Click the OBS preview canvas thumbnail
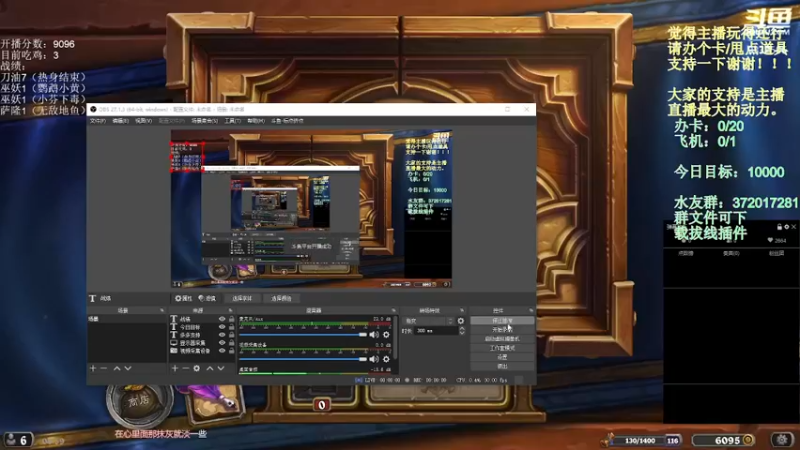 (x=311, y=209)
